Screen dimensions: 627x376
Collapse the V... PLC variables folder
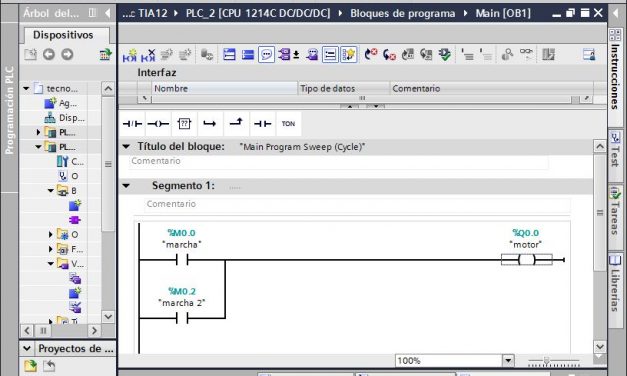click(51, 264)
